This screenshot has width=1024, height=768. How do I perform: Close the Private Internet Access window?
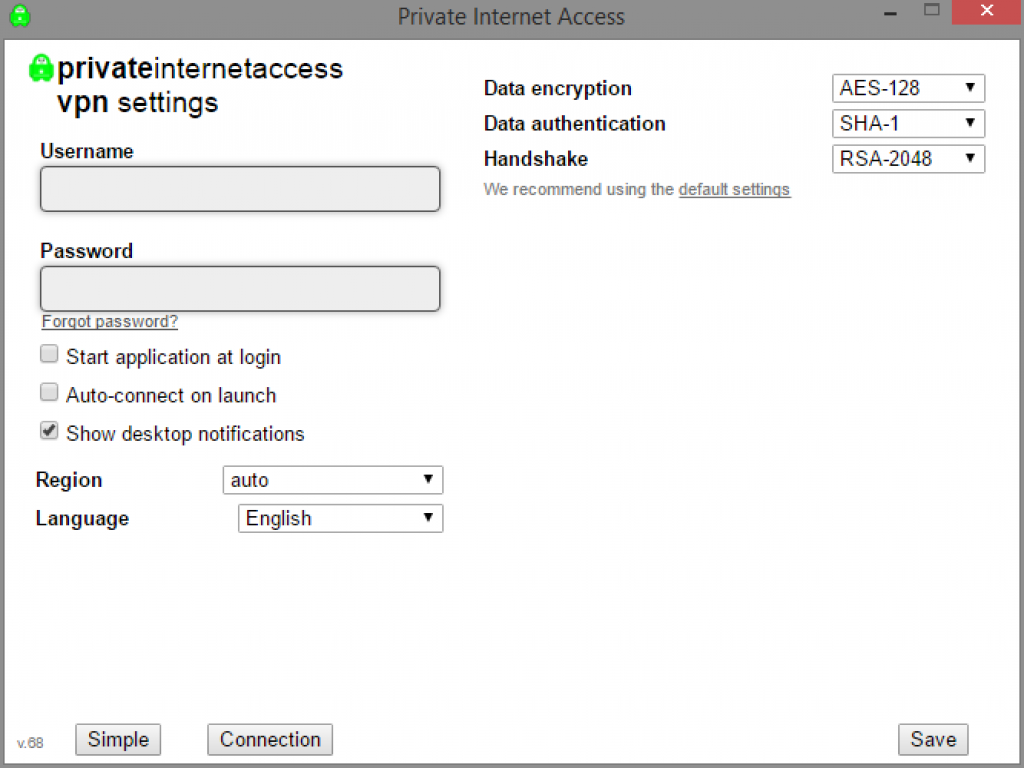coord(986,12)
